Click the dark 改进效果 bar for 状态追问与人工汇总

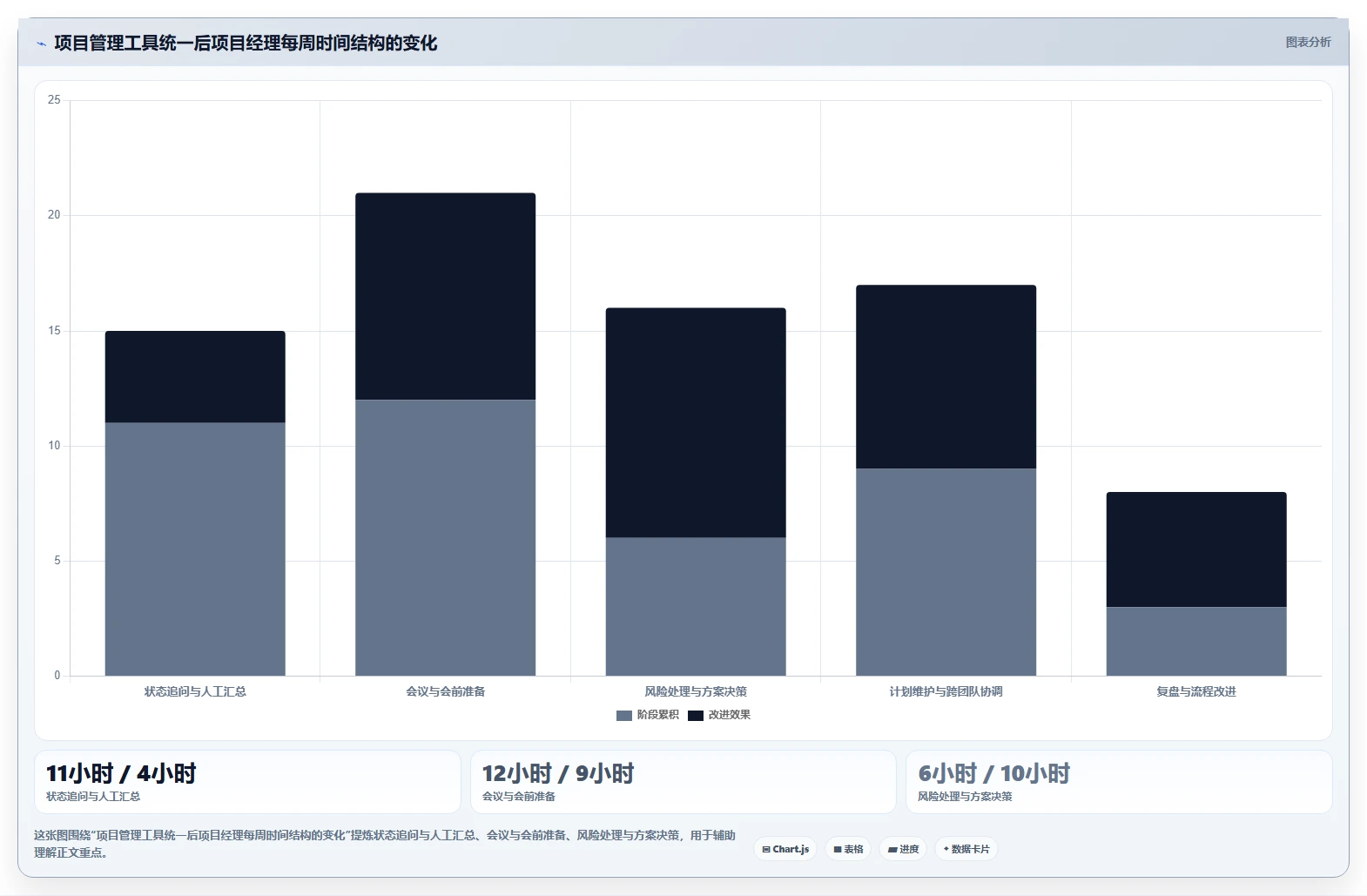pyautogui.click(x=195, y=377)
